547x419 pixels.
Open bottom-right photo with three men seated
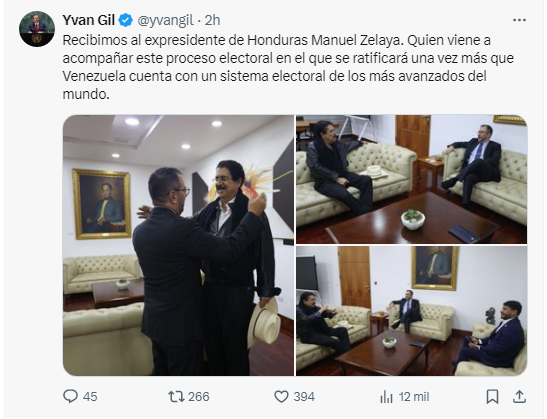click(x=412, y=311)
